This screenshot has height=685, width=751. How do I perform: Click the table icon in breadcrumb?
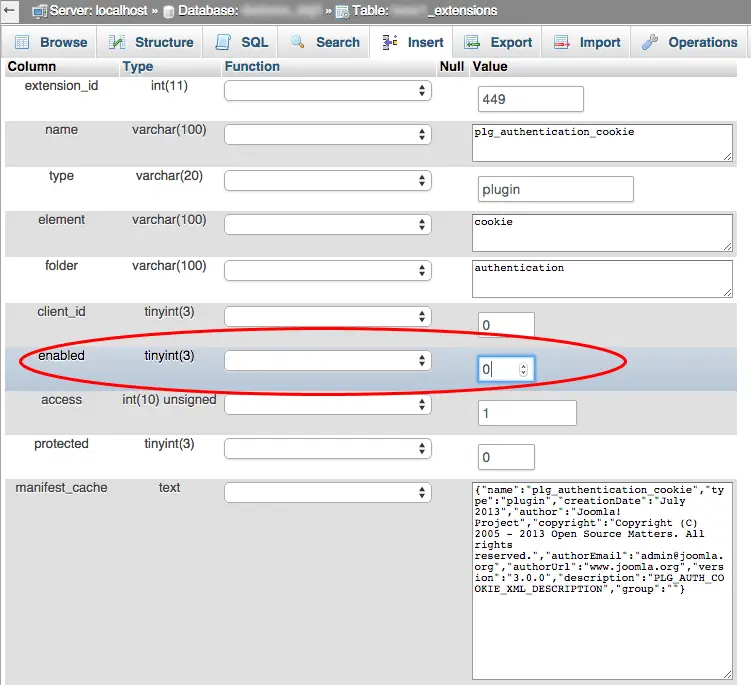point(342,11)
